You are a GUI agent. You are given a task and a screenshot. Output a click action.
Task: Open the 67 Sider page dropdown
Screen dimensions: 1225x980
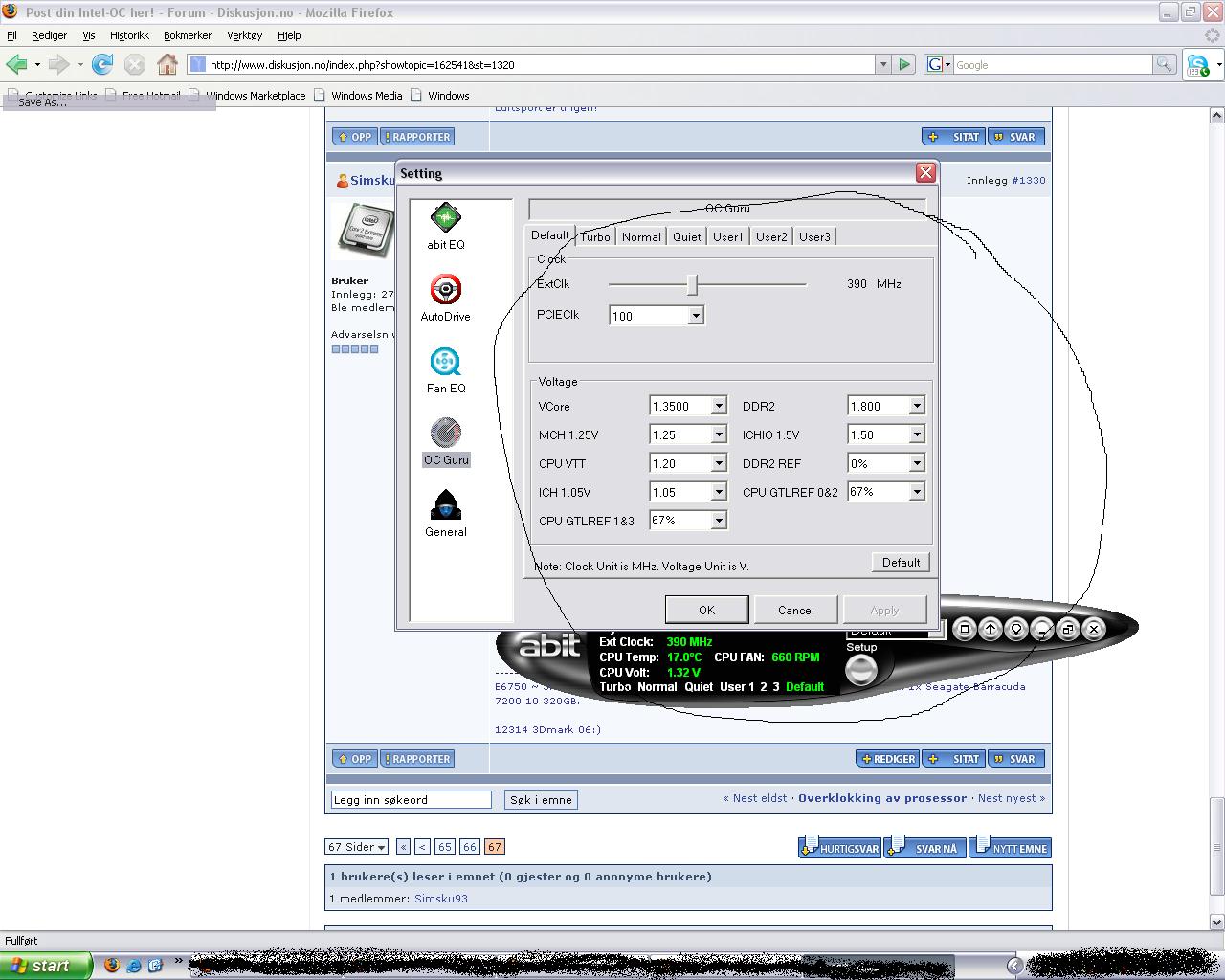(x=356, y=847)
